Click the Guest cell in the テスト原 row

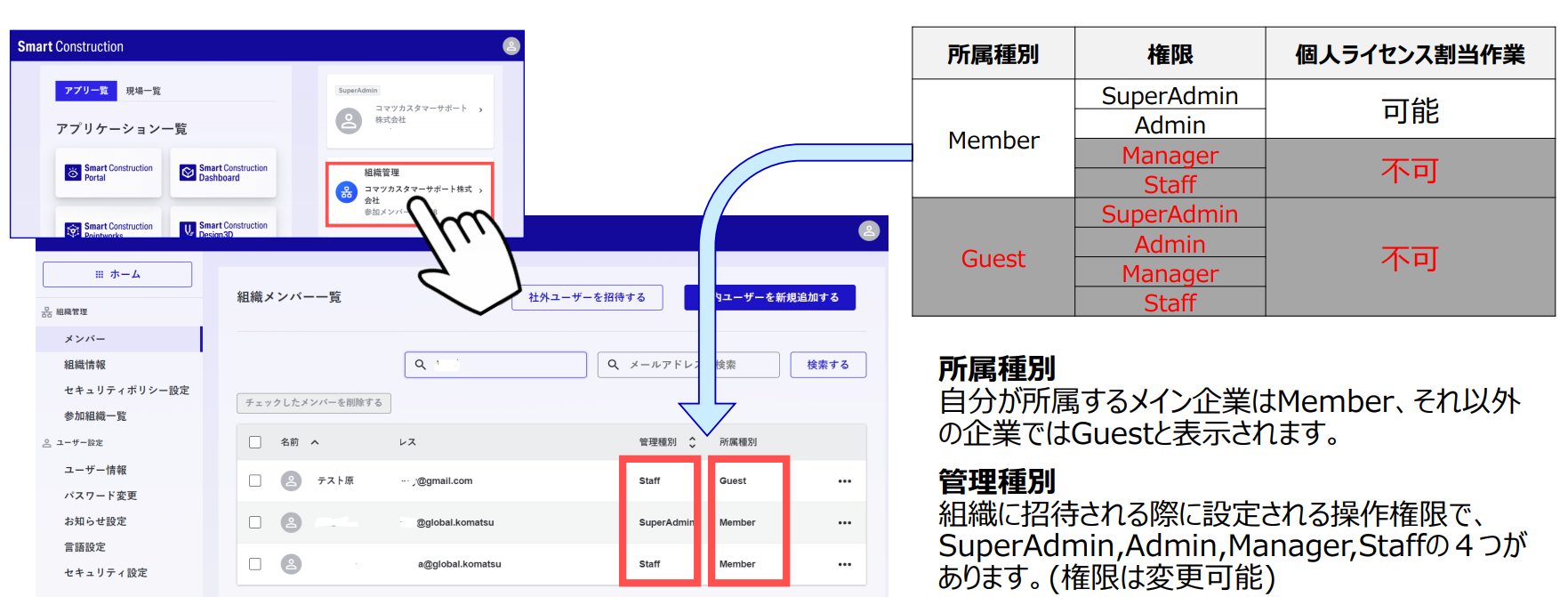(733, 481)
